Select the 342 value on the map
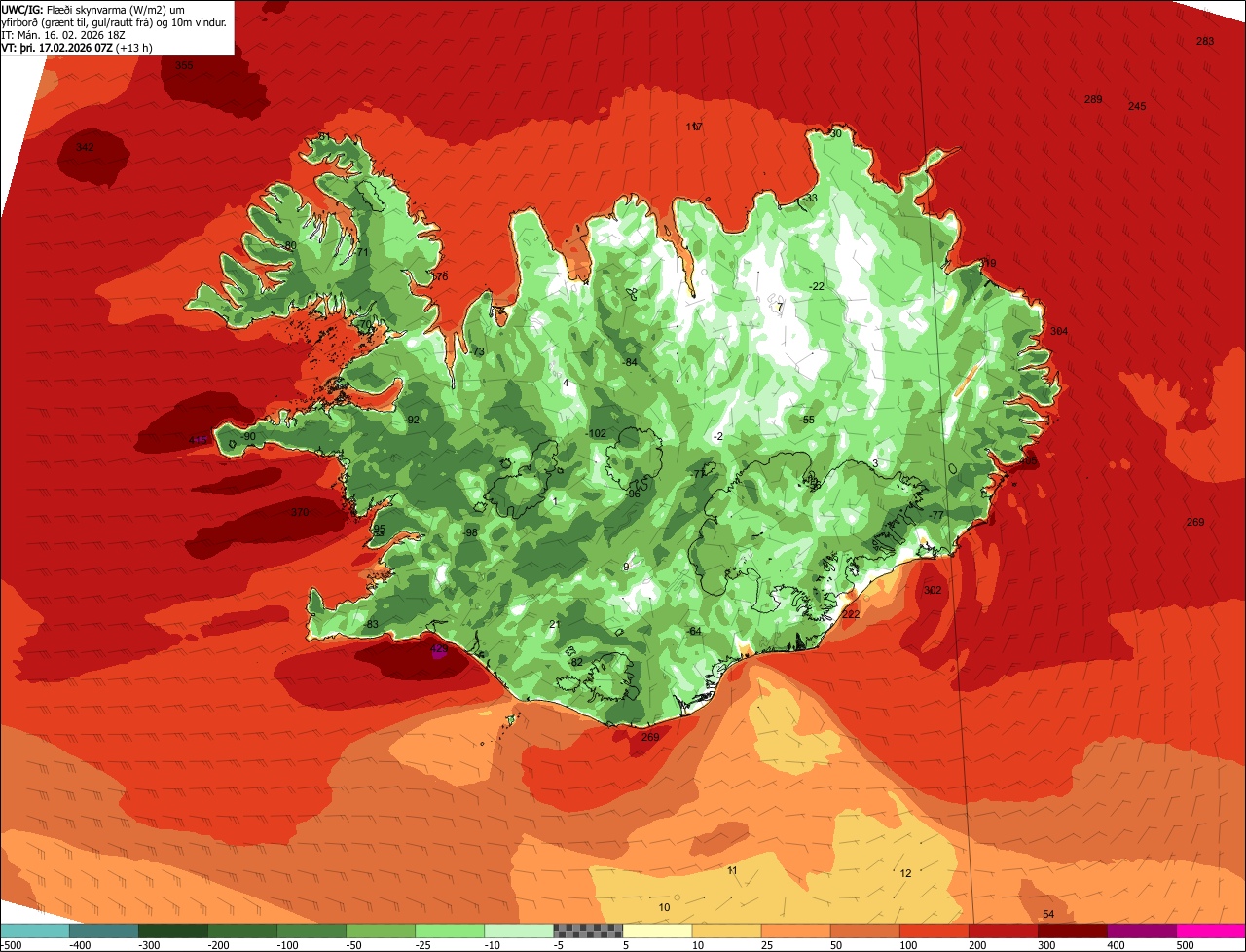 coord(85,147)
